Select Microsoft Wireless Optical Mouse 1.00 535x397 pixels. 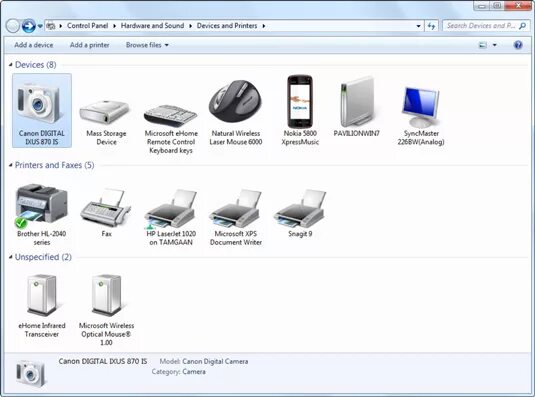[106, 310]
